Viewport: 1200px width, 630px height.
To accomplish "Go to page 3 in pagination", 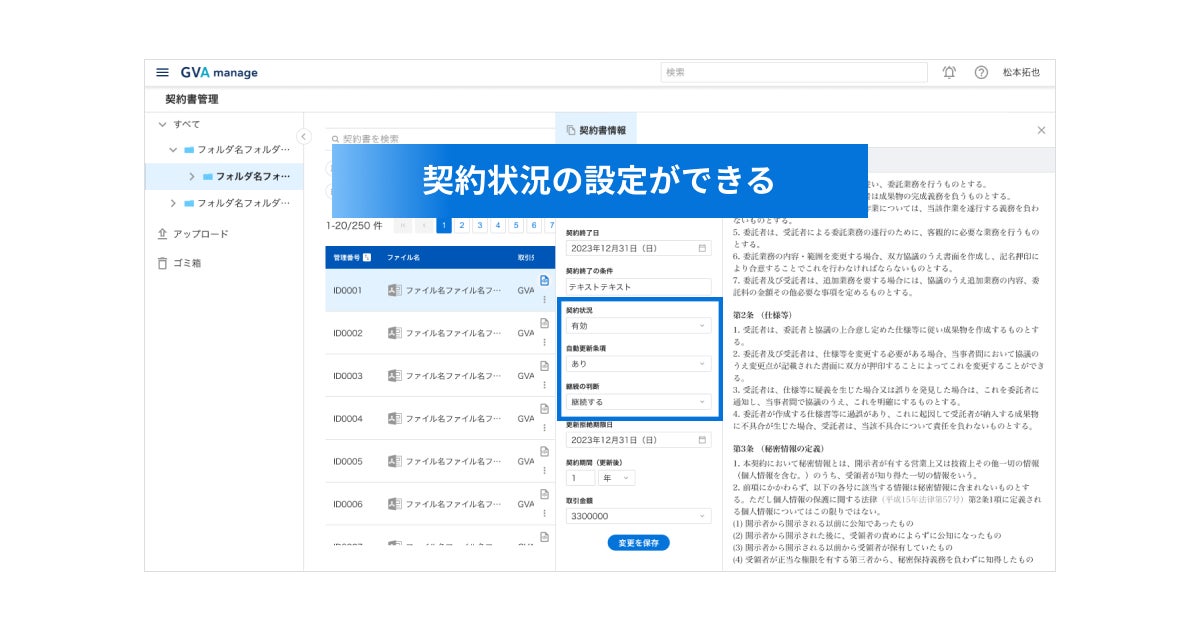I will [480, 226].
